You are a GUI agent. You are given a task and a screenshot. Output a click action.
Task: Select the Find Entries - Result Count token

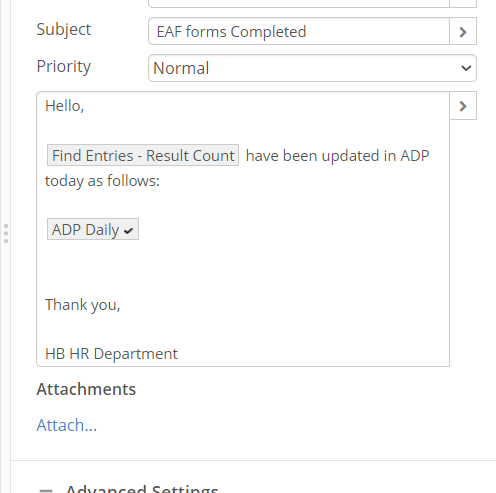tap(143, 155)
